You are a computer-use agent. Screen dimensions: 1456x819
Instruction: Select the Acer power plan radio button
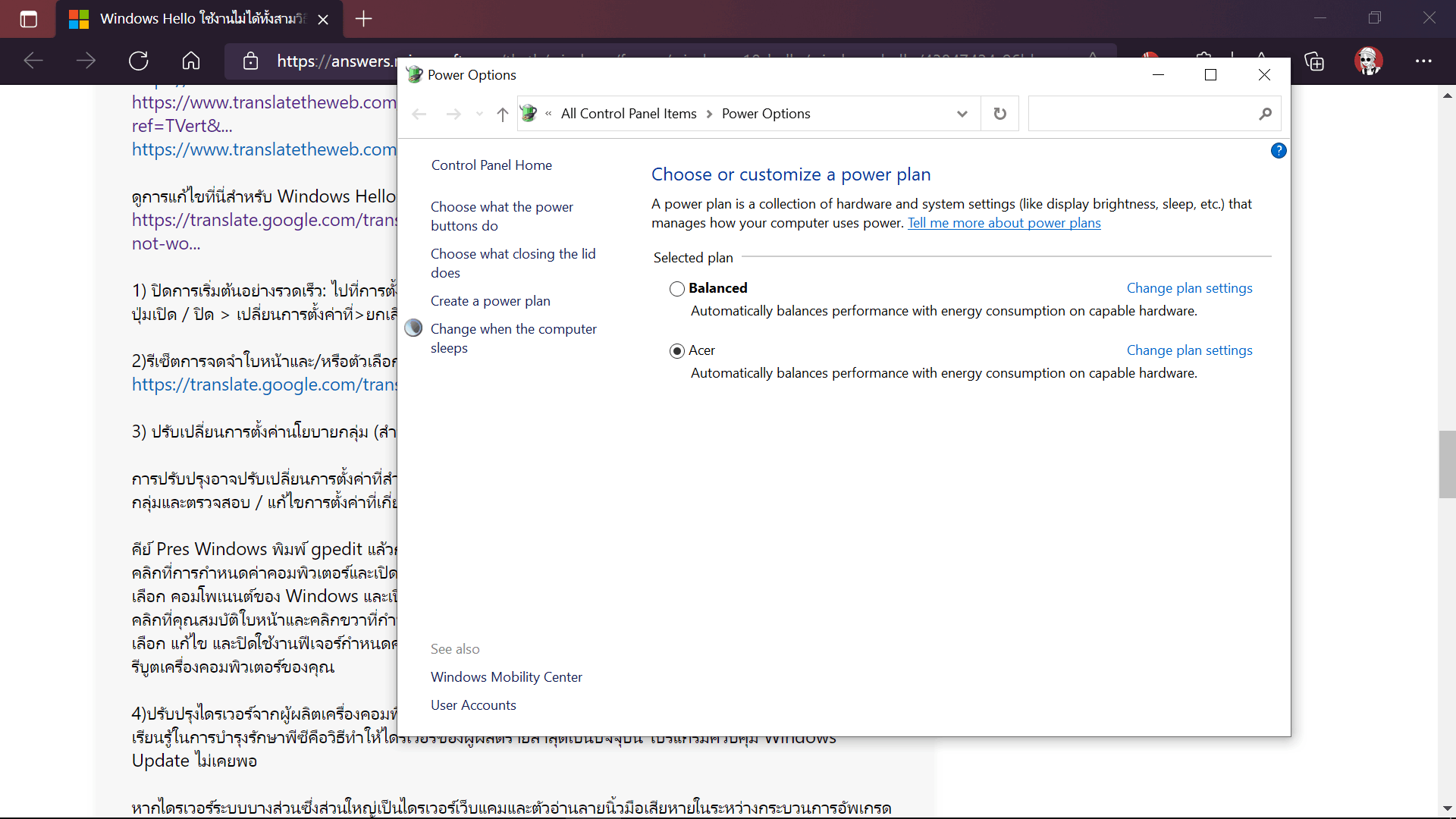click(677, 351)
